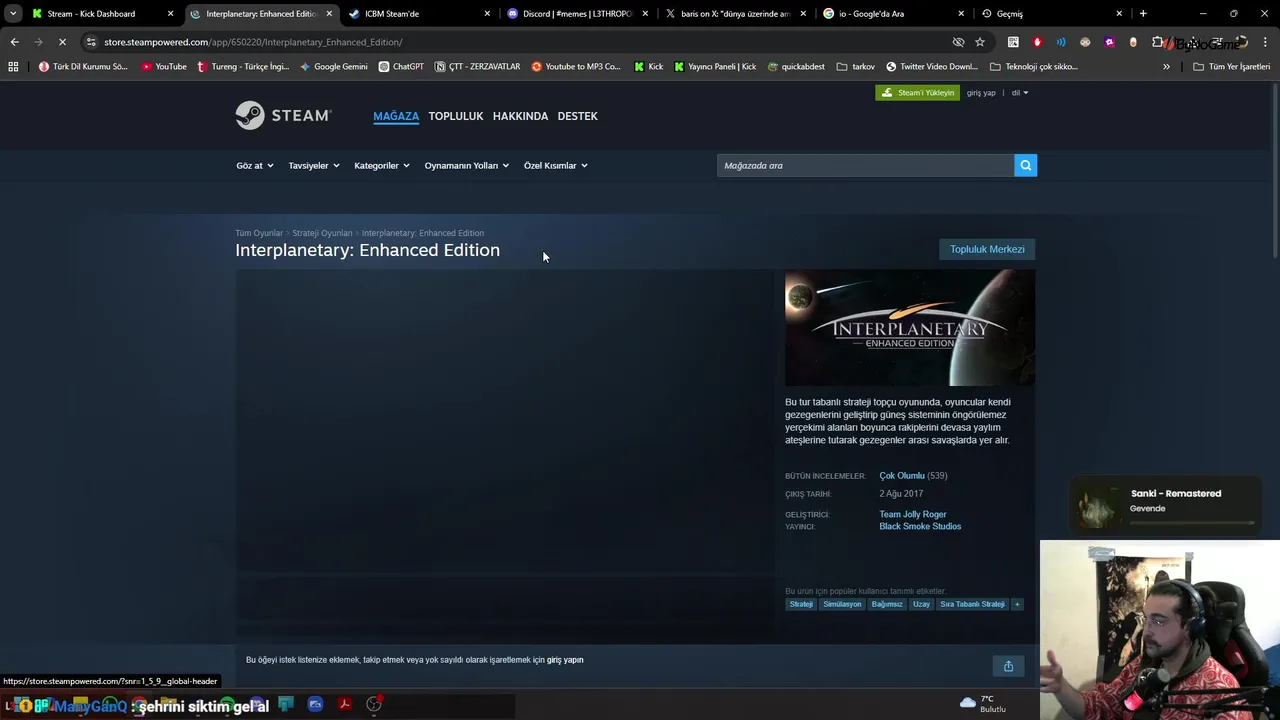Open Adobe Acrobat in the taskbar
The image size is (1280, 720).
pyautogui.click(x=344, y=704)
